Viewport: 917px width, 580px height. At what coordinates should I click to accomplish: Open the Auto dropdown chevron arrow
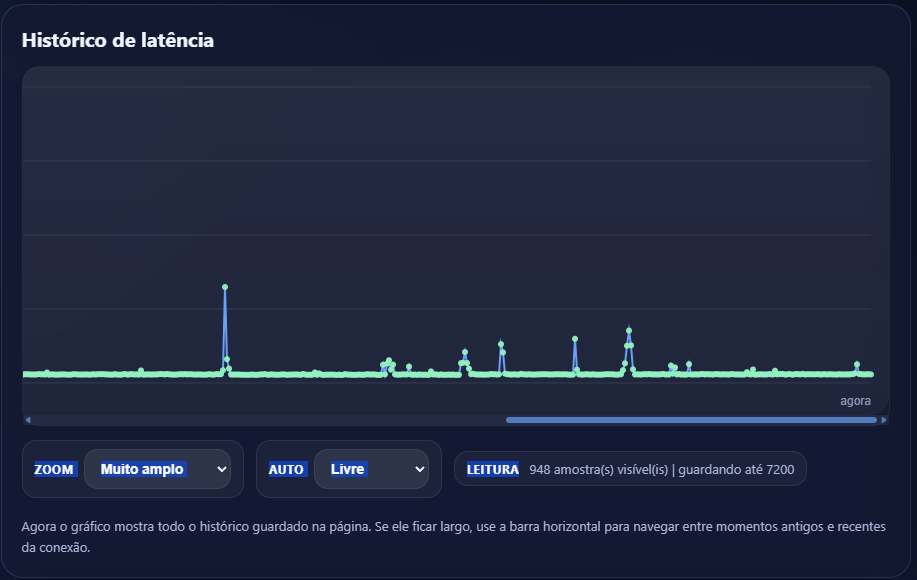click(419, 469)
